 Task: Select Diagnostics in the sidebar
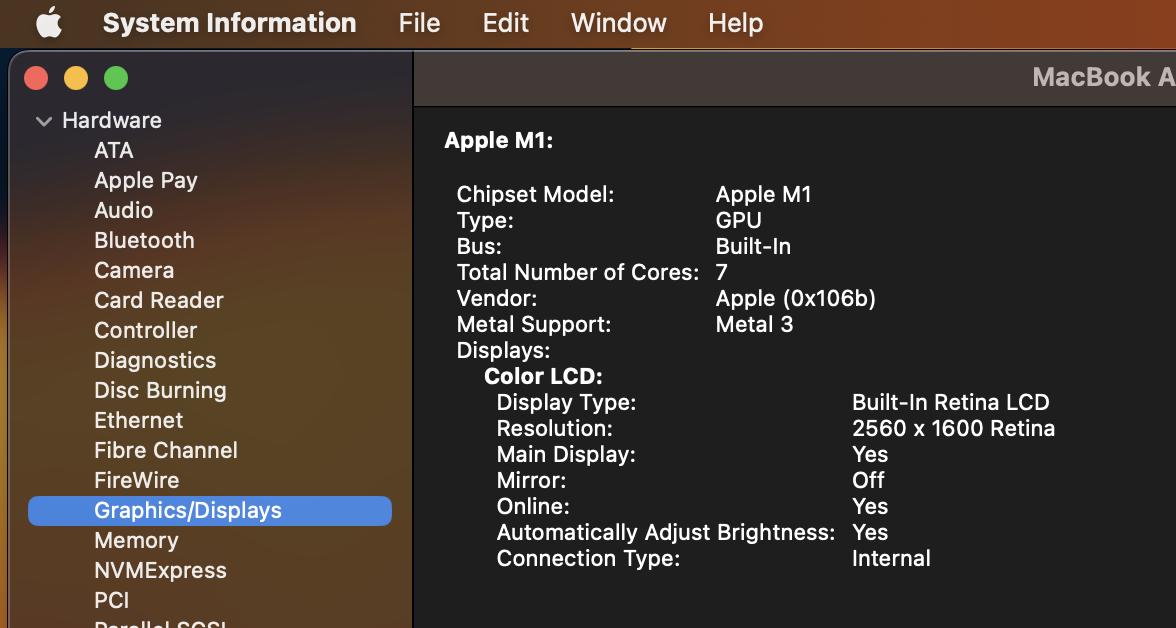click(x=155, y=360)
